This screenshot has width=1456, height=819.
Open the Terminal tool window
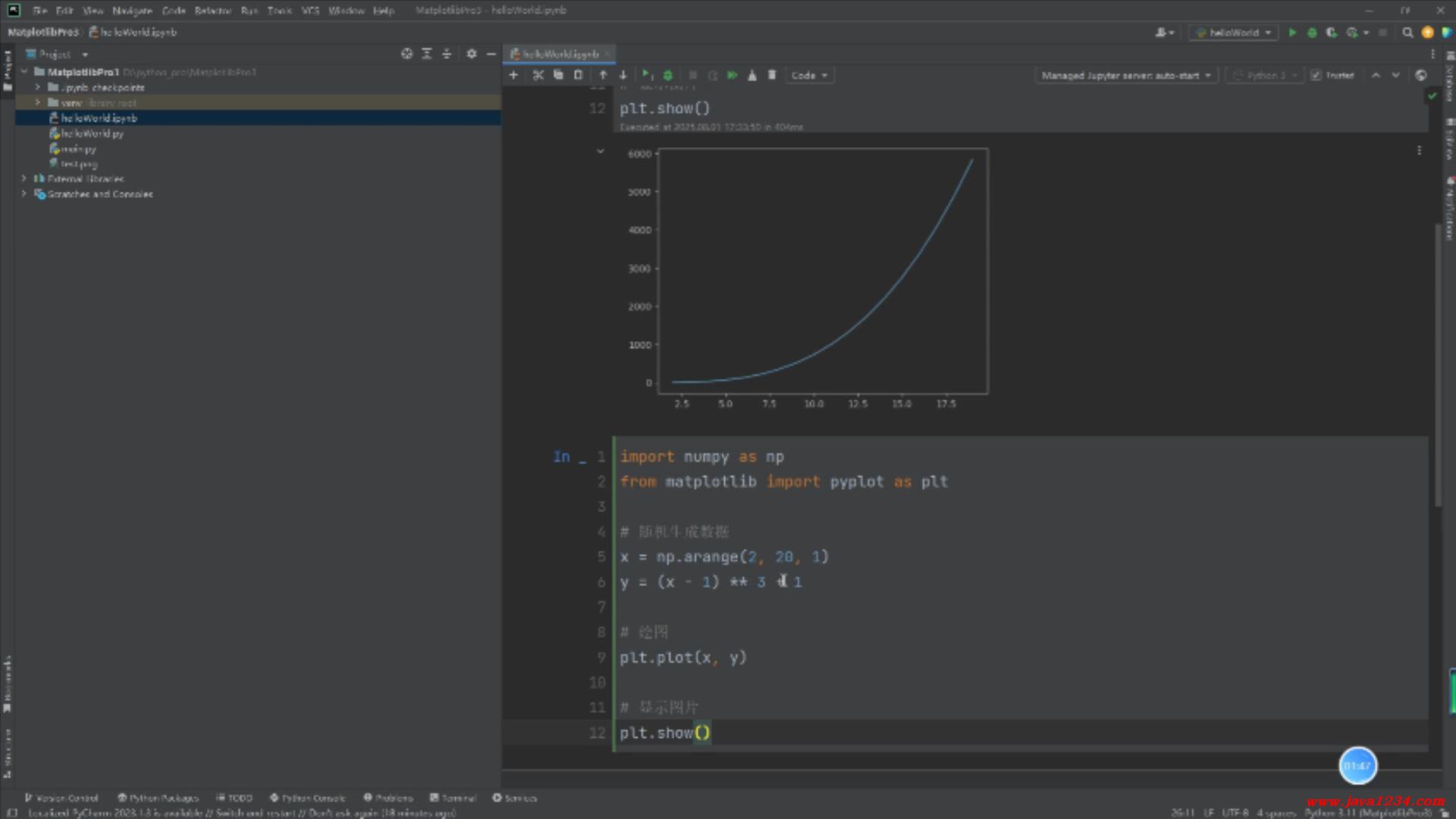click(x=453, y=798)
